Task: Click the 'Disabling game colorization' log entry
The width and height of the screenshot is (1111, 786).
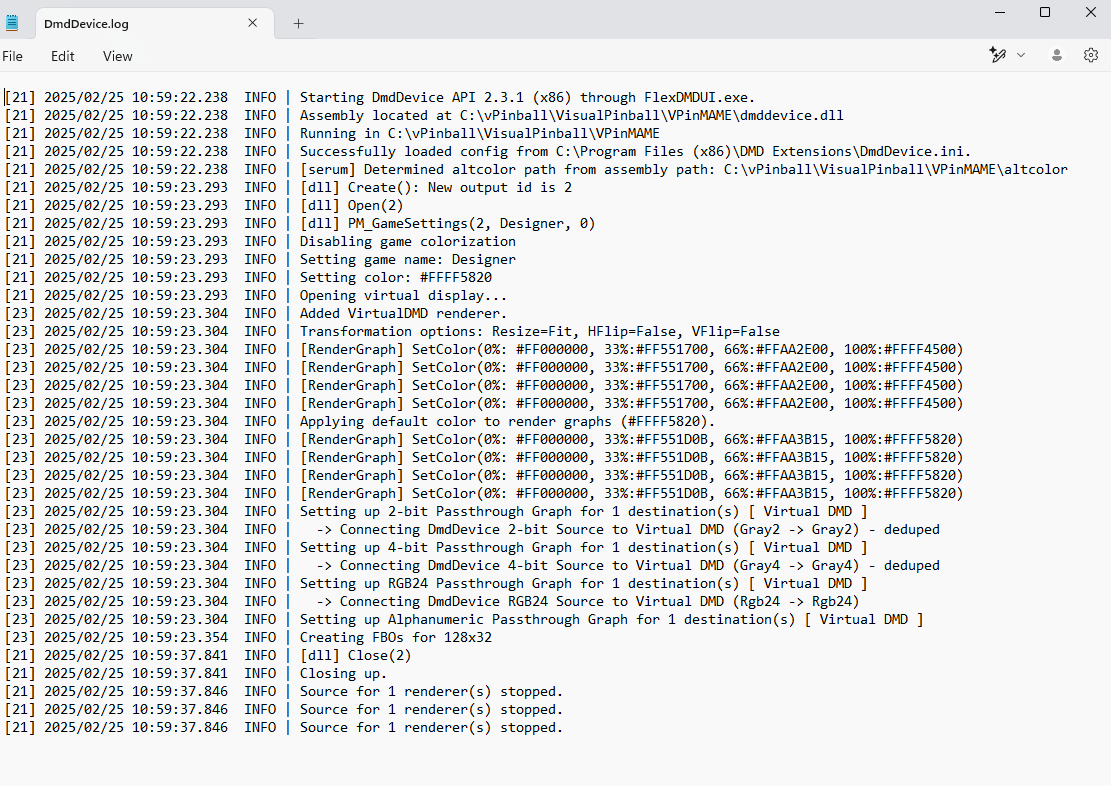Action: [x=407, y=241]
